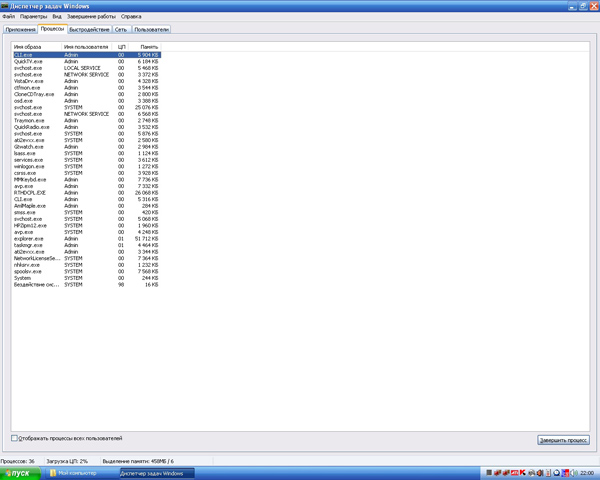Select svchost.exe run by LOCAL SERVICE
This screenshot has width=600, height=480.
click(86, 68)
